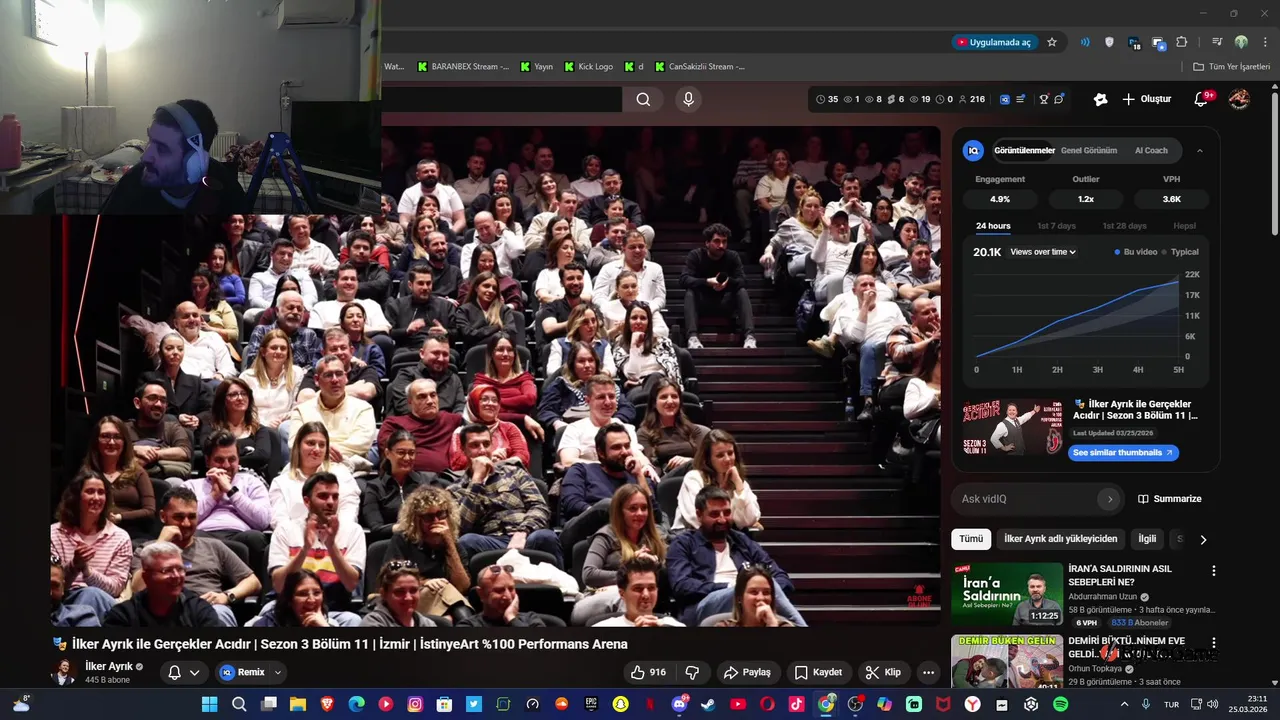The width and height of the screenshot is (1280, 720).
Task: Click the Kaydet save button
Action: (x=818, y=672)
